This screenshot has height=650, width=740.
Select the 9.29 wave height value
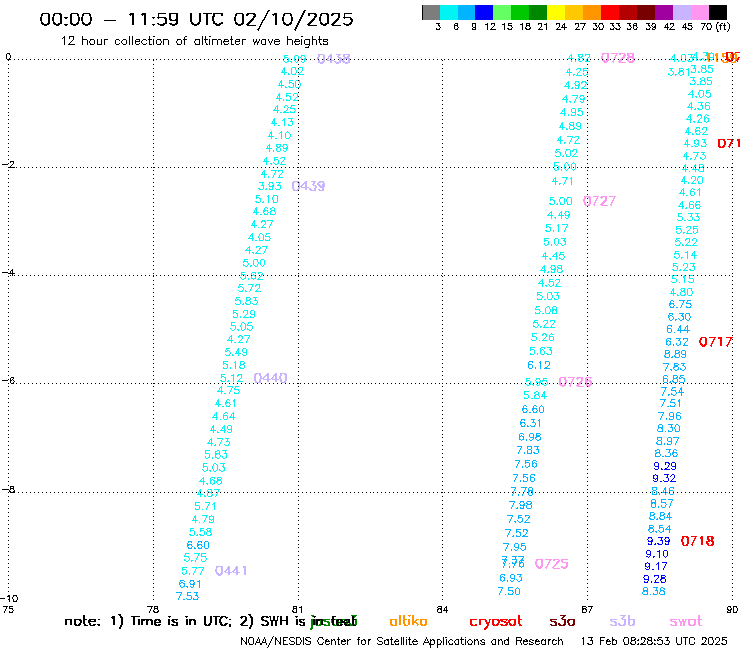pos(665,466)
